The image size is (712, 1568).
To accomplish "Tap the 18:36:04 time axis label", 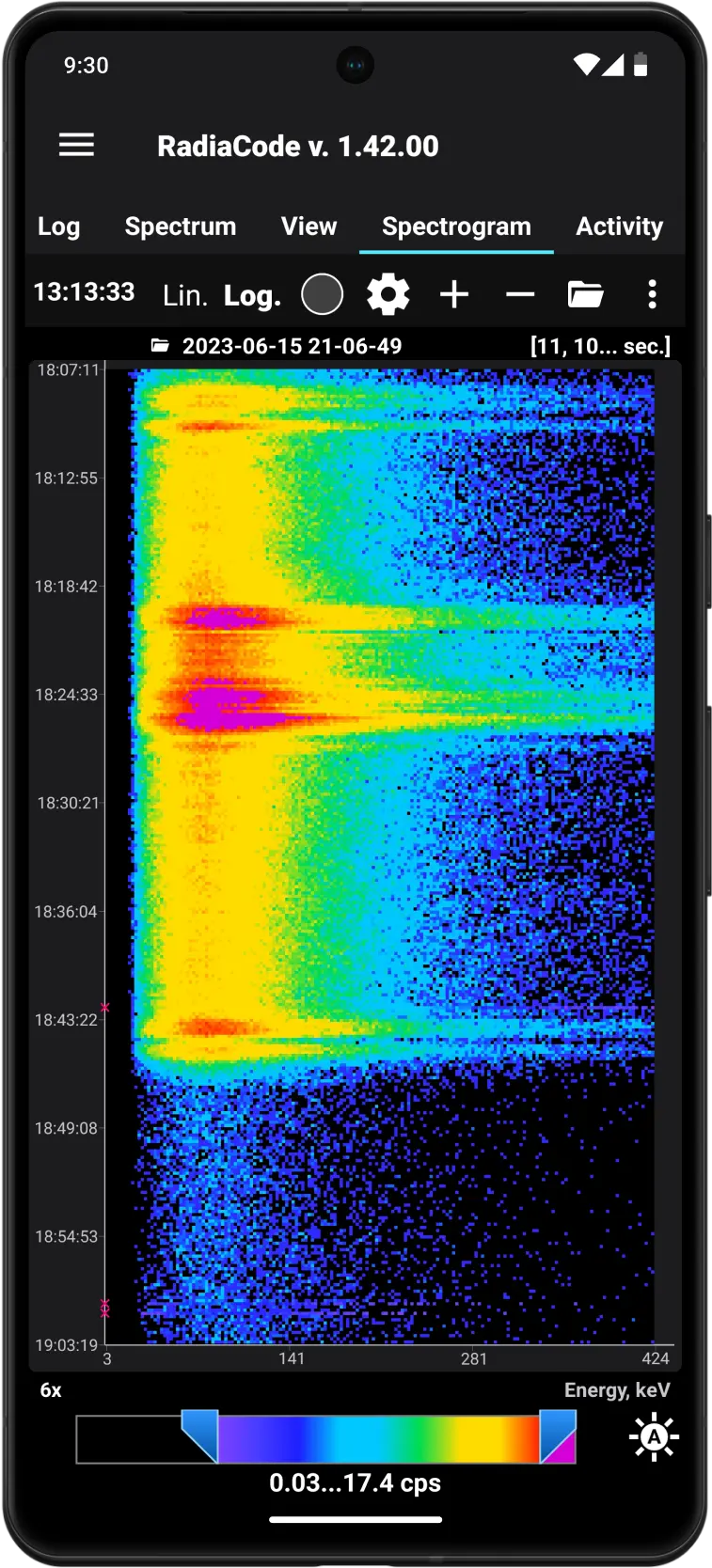I will click(x=66, y=912).
